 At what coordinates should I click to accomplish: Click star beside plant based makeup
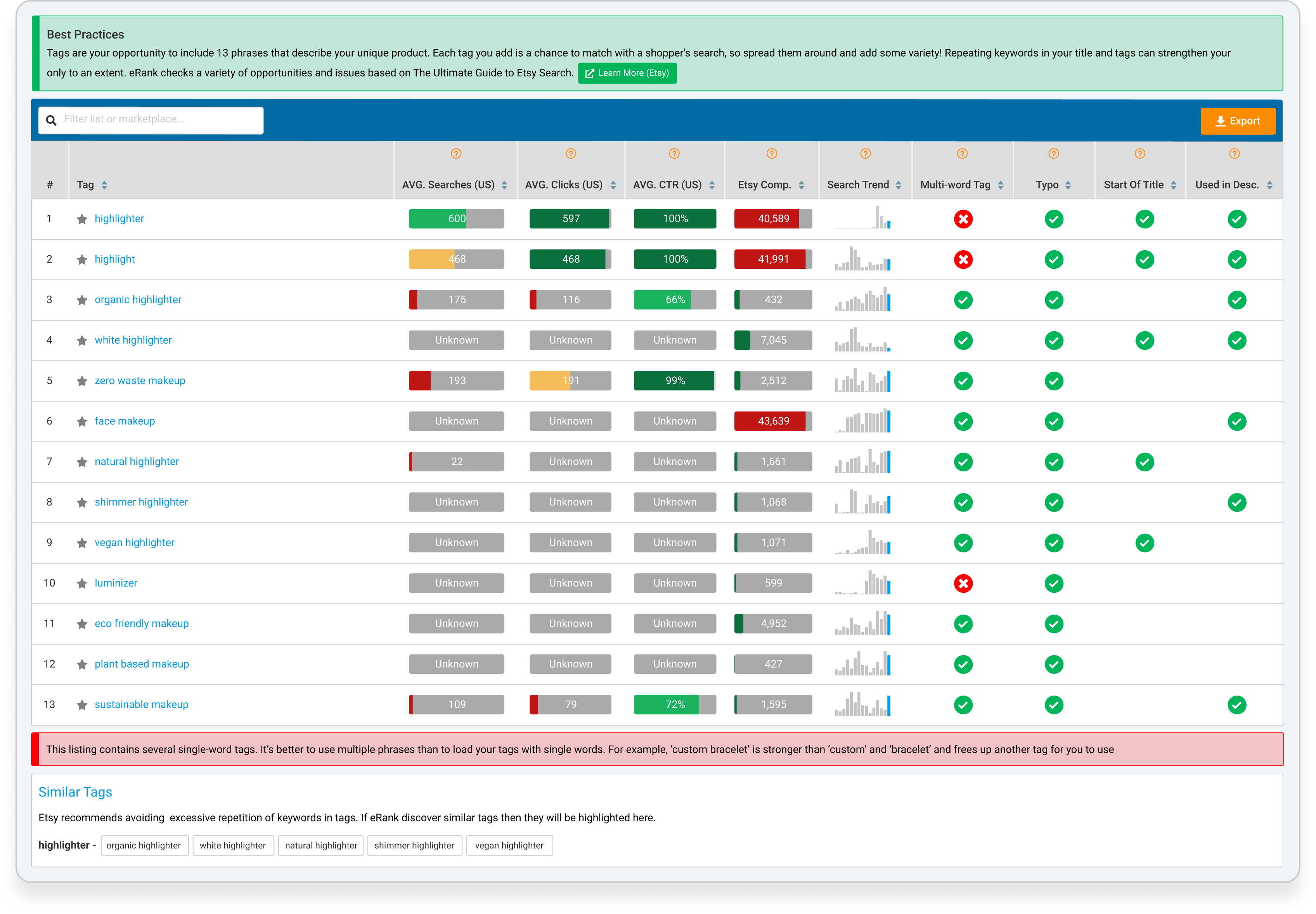82,664
